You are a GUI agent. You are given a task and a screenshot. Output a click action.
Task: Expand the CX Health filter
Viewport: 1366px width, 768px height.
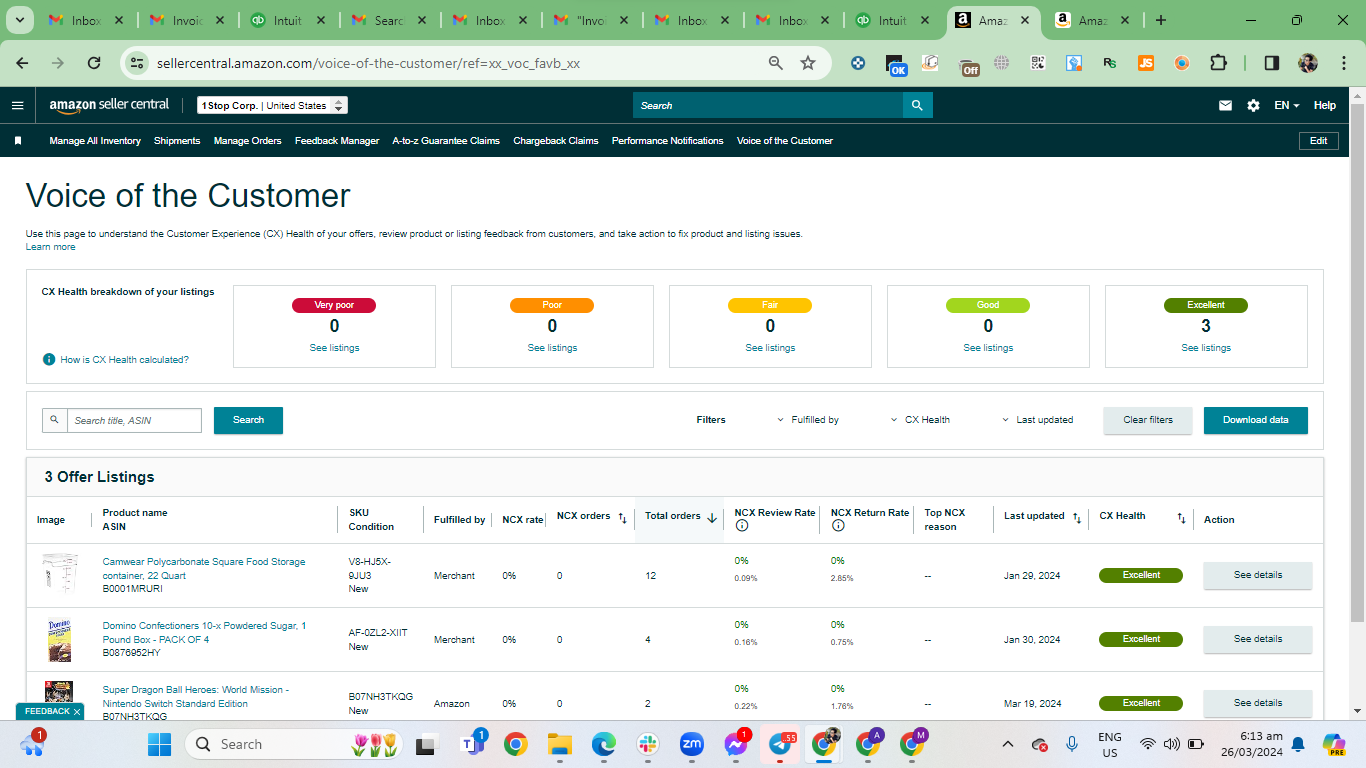(x=920, y=420)
